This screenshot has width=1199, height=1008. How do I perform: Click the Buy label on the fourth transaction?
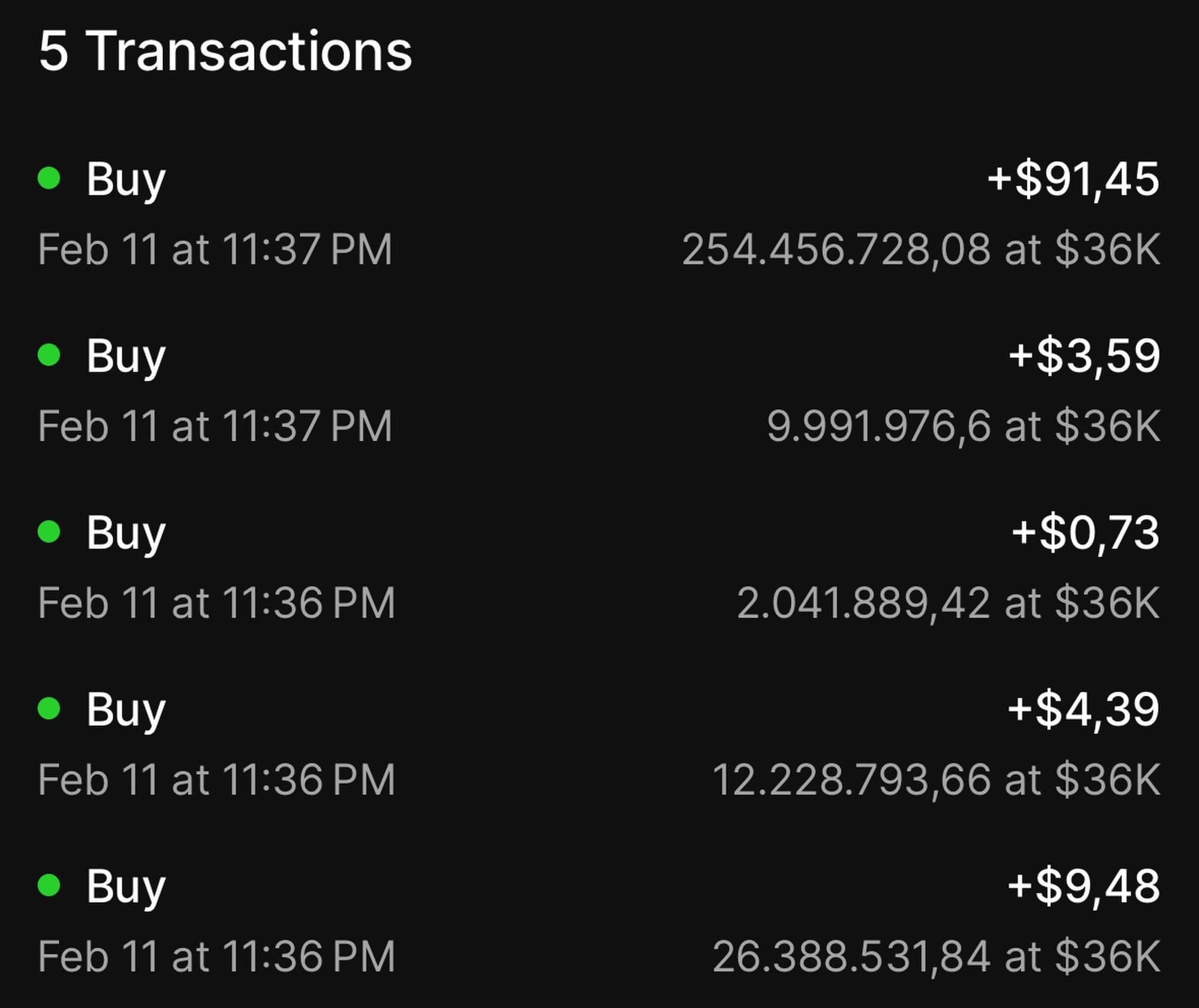tap(126, 710)
